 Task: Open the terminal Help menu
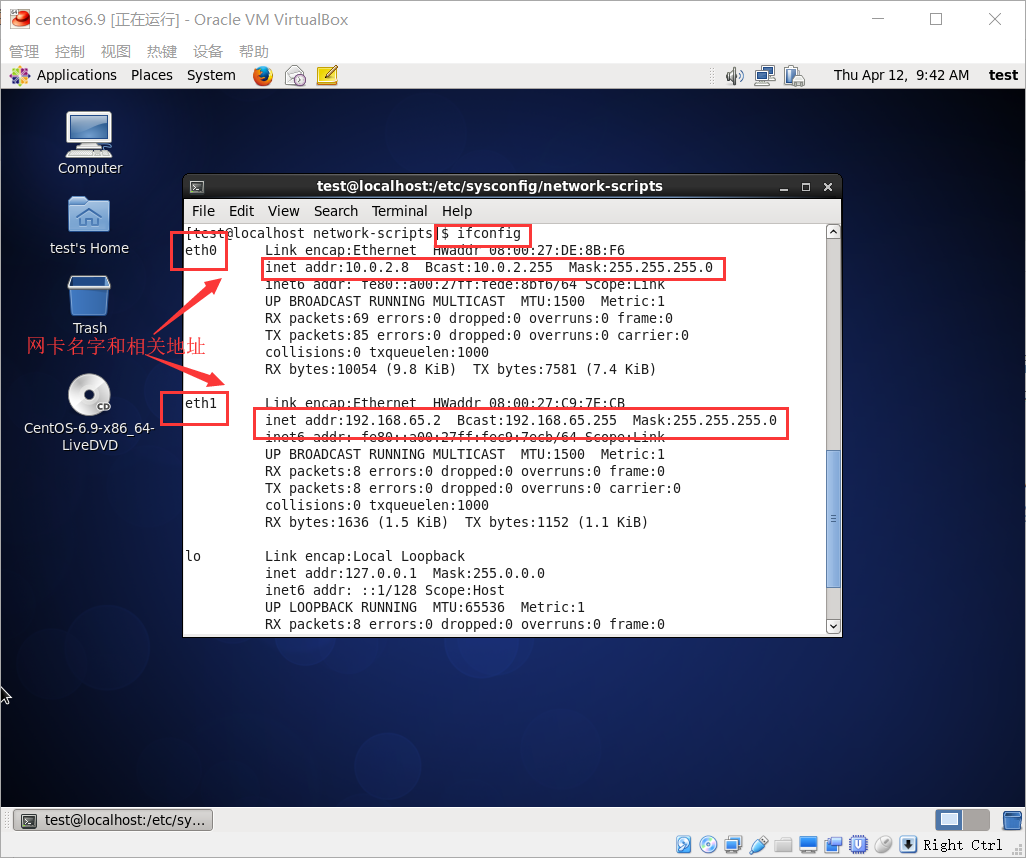[457, 211]
